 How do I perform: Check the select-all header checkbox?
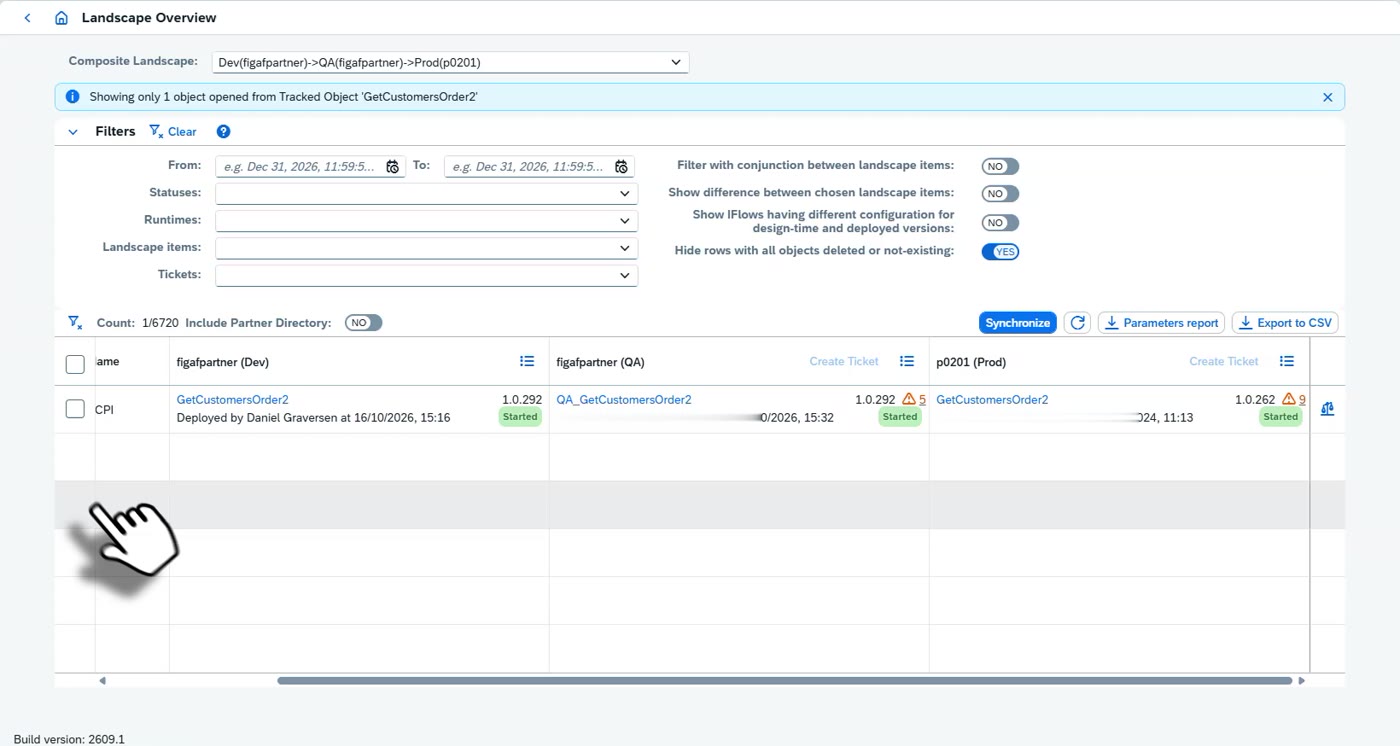[75, 364]
